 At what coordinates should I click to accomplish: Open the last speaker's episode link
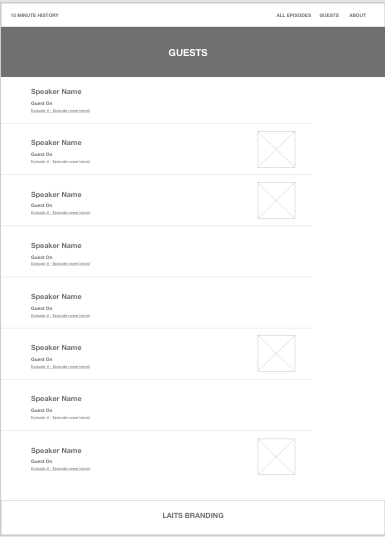[x=60, y=469]
